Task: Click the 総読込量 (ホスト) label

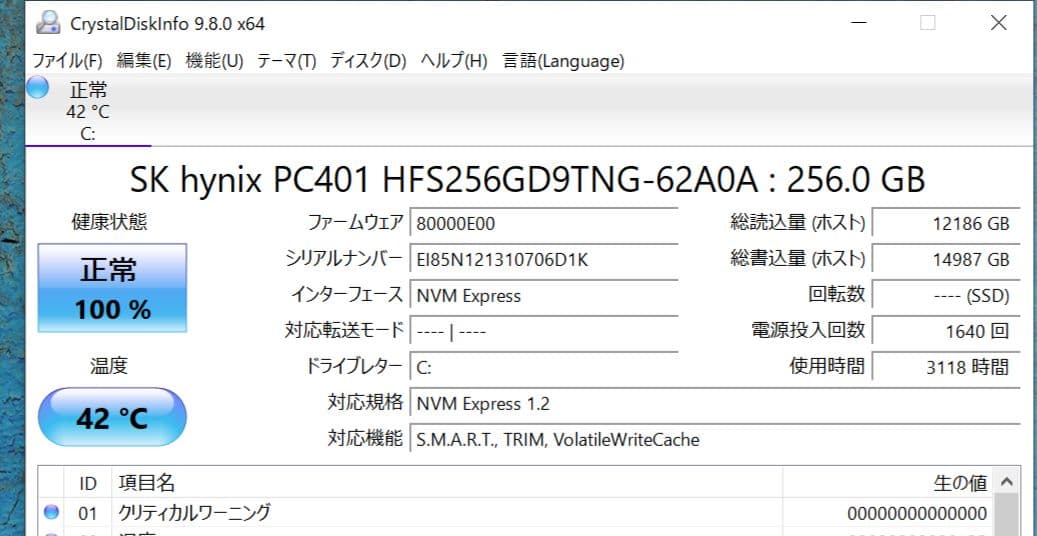Action: pos(798,222)
